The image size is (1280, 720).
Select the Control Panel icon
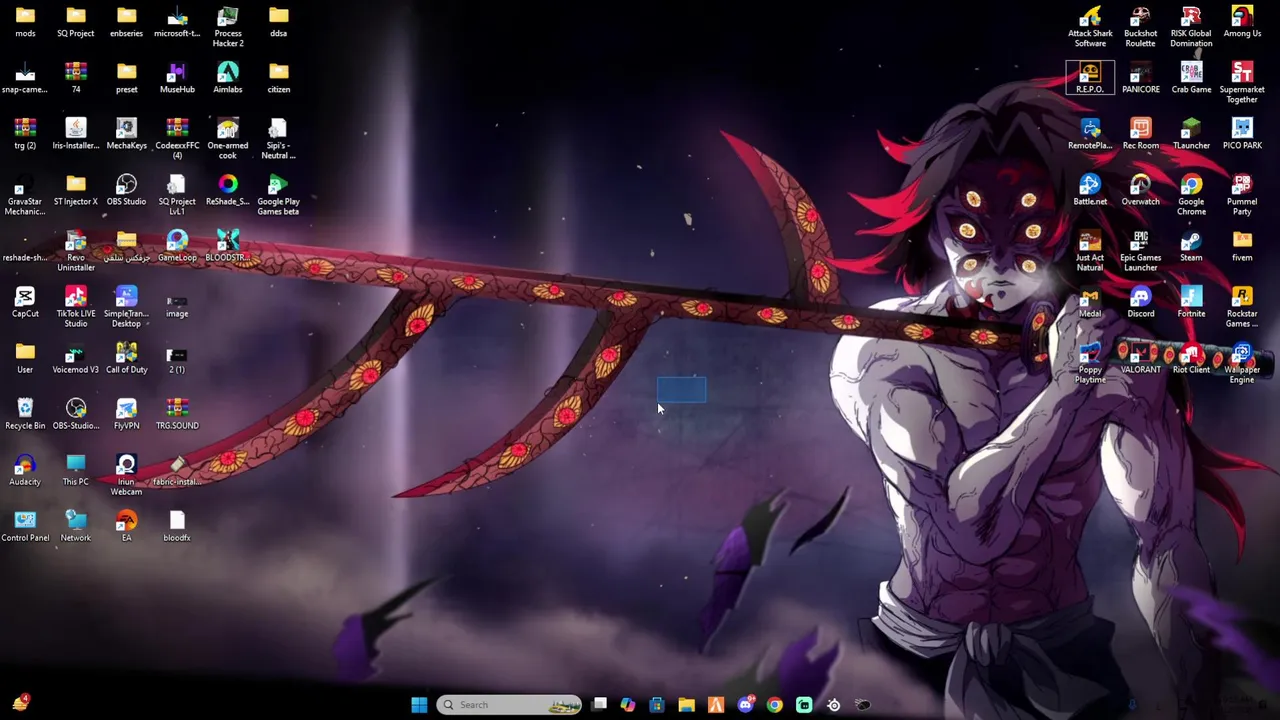[25, 525]
